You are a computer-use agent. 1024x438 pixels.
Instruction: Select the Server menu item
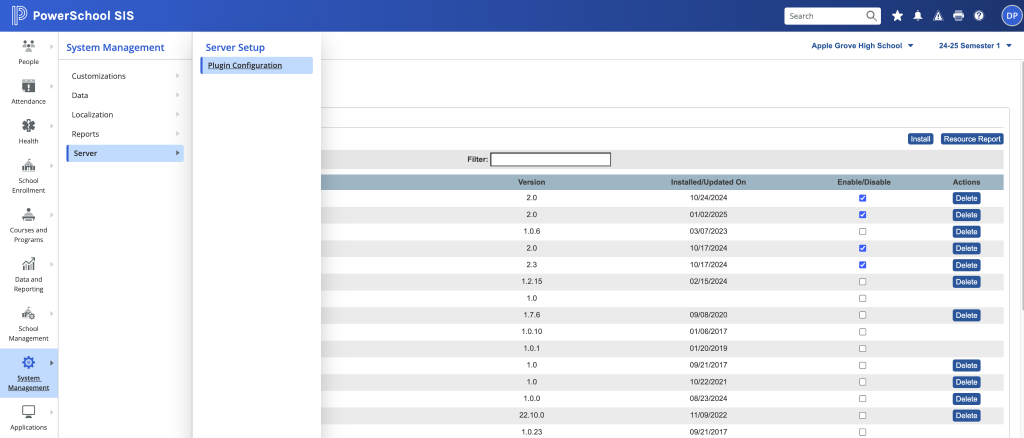click(x=125, y=153)
